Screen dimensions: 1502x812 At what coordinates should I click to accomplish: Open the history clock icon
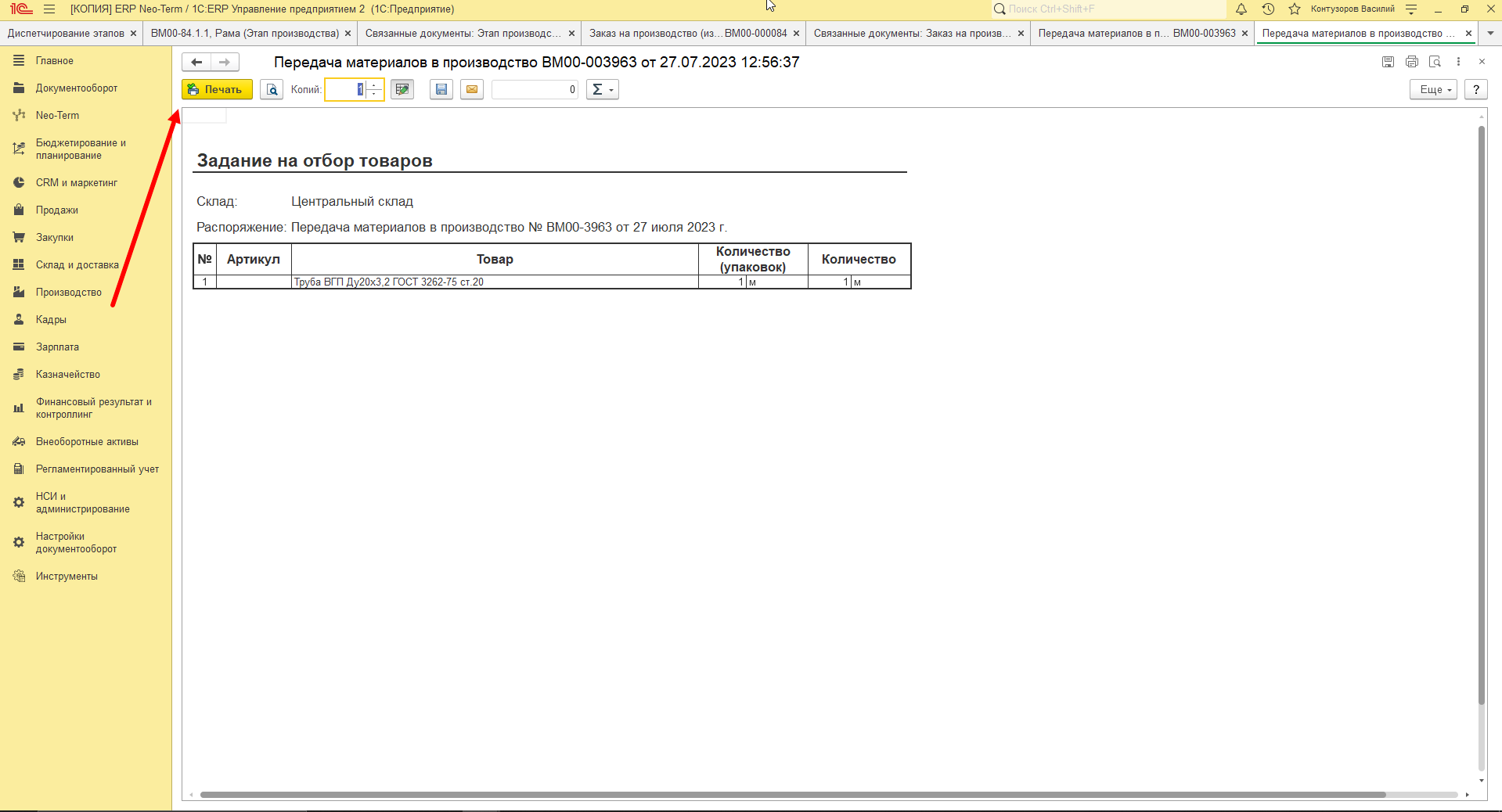1268,9
